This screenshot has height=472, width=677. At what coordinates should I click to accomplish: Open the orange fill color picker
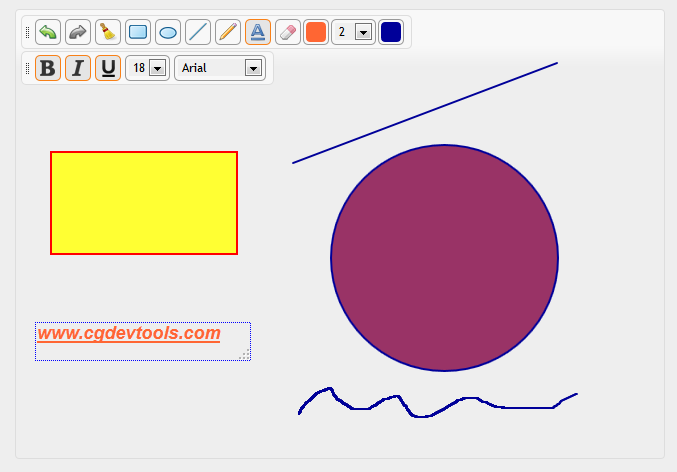(x=316, y=32)
